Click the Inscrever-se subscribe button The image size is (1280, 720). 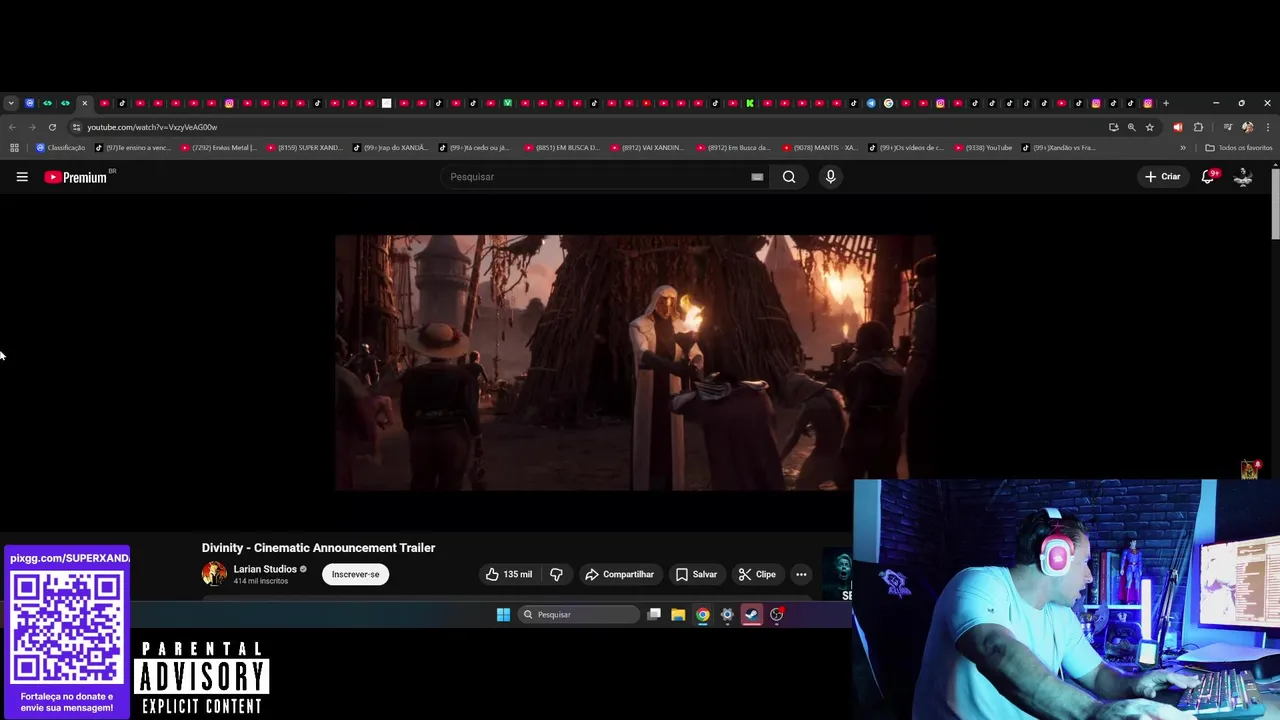coord(355,574)
